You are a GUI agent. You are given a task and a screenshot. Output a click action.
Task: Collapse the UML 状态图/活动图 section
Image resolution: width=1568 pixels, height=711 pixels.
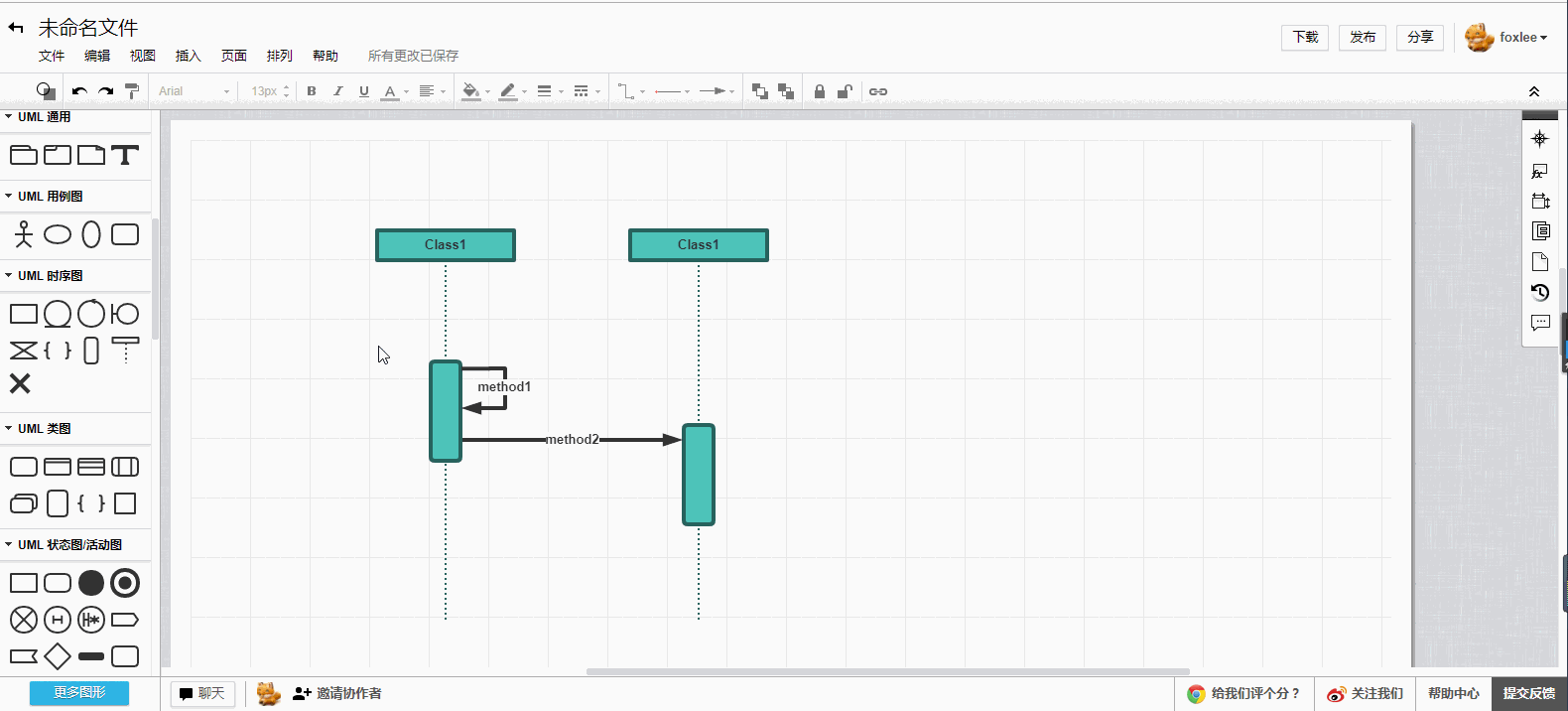63,545
